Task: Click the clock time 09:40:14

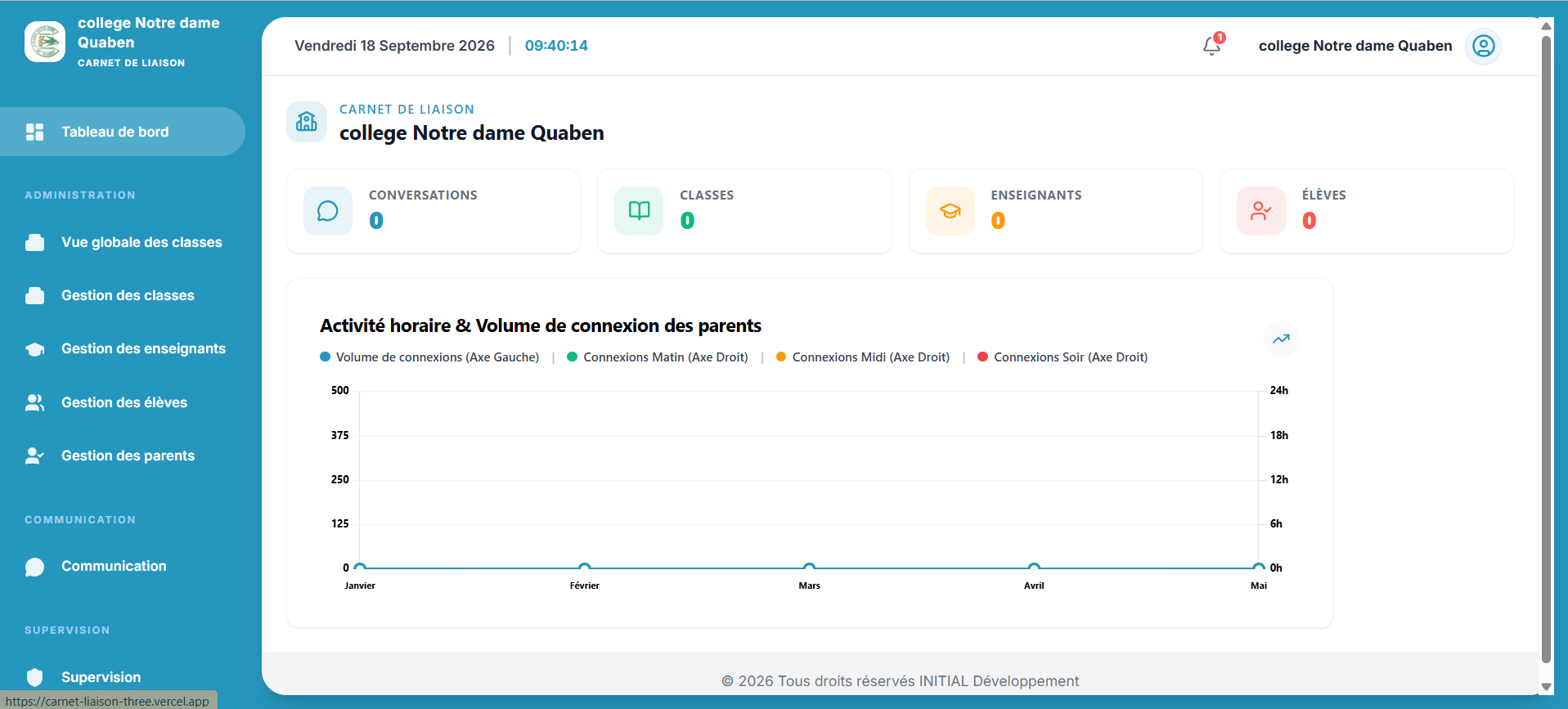Action: (556, 46)
